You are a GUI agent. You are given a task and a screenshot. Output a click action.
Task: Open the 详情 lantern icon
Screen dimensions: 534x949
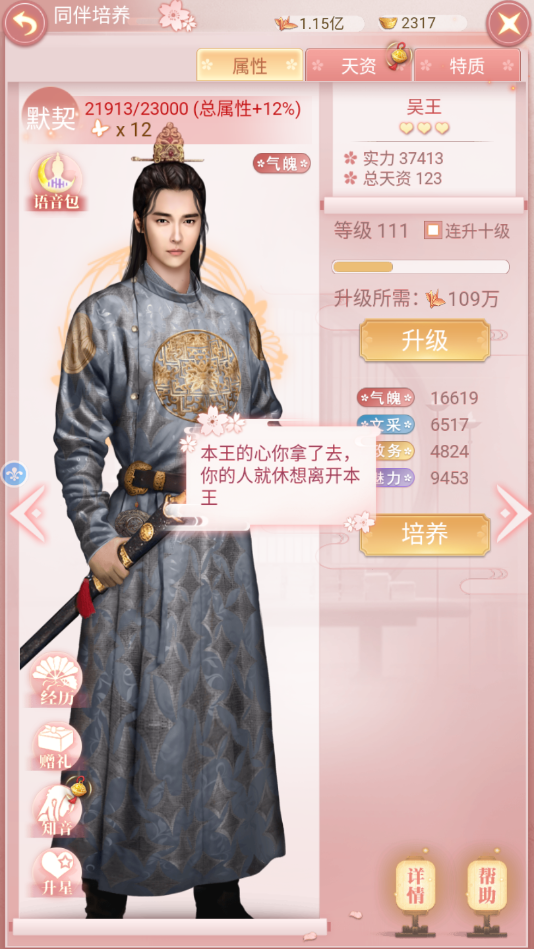click(x=415, y=885)
